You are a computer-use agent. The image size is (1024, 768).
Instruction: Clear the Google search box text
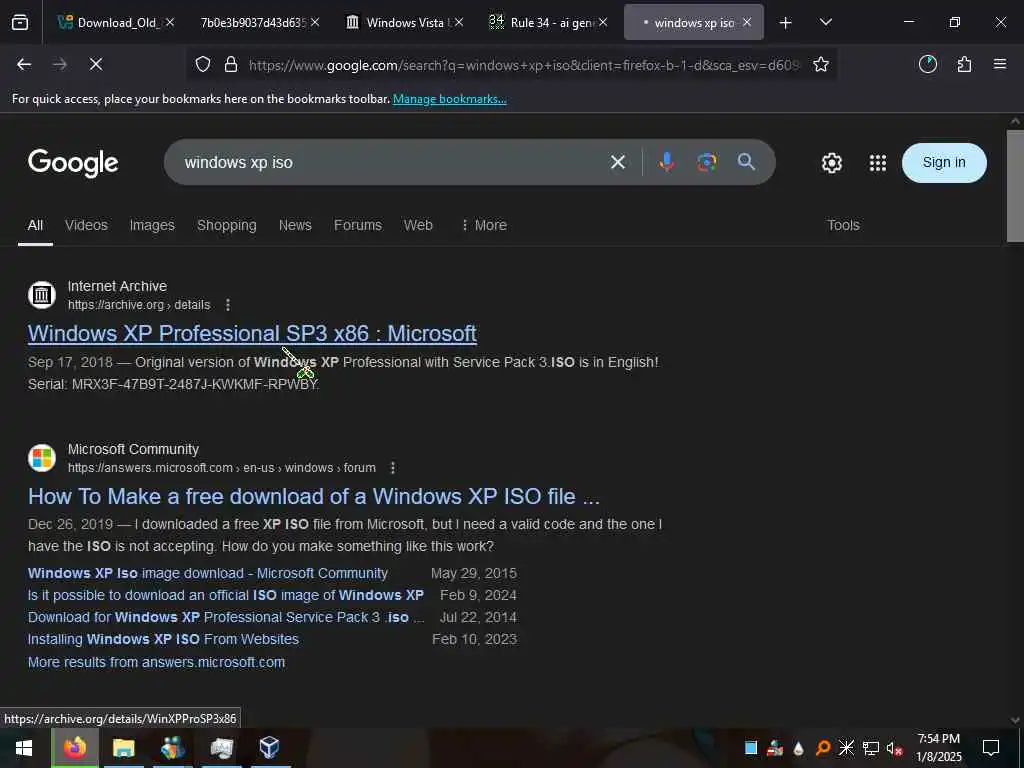pos(618,162)
